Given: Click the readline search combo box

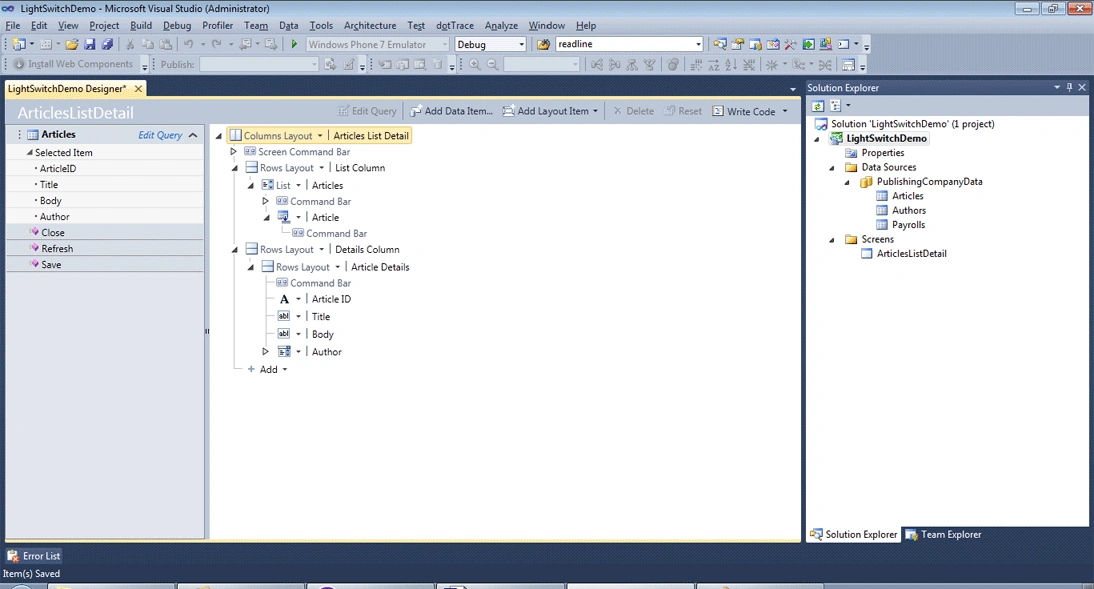Looking at the screenshot, I should [x=629, y=44].
